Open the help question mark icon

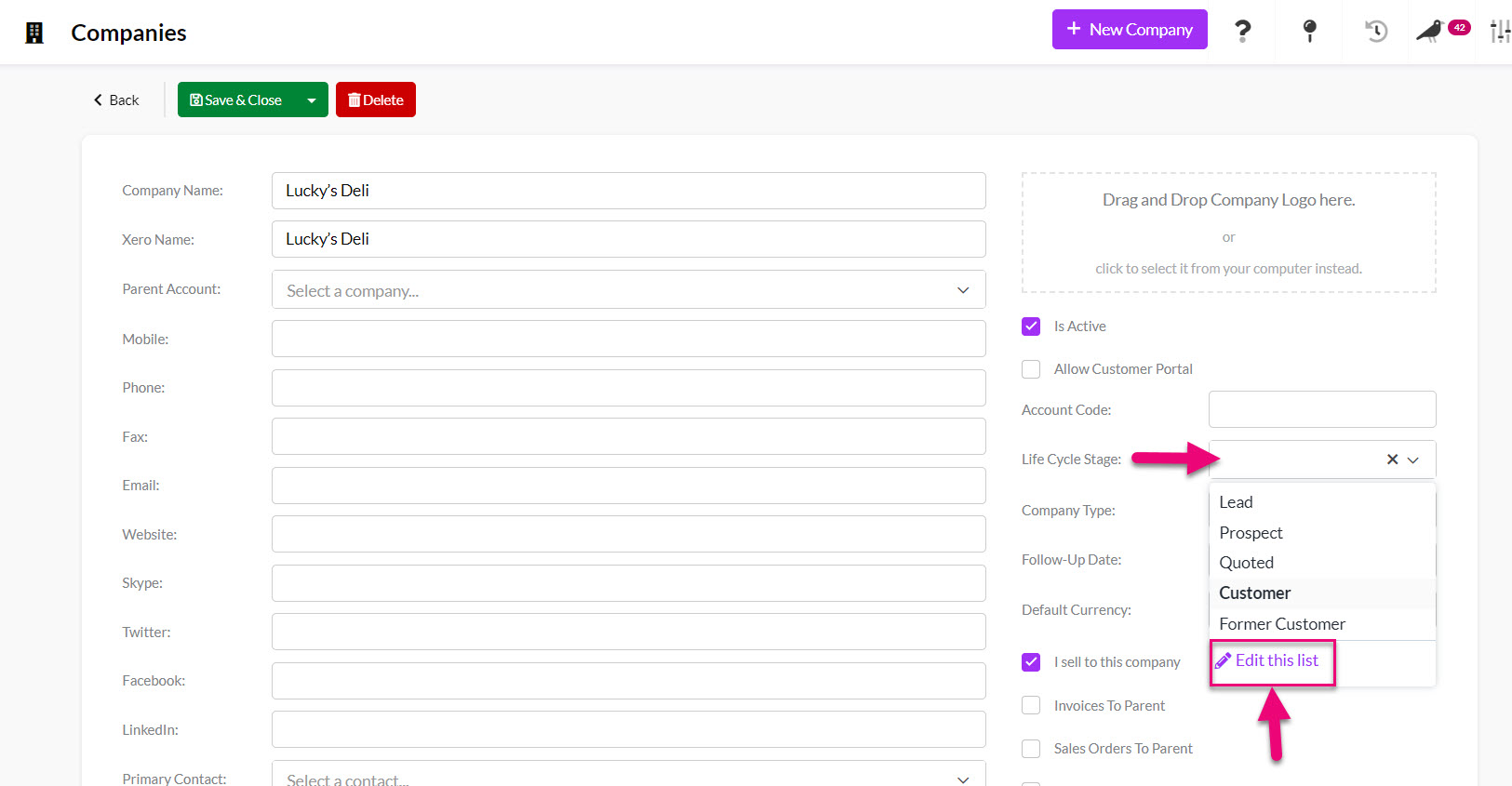click(x=1242, y=32)
